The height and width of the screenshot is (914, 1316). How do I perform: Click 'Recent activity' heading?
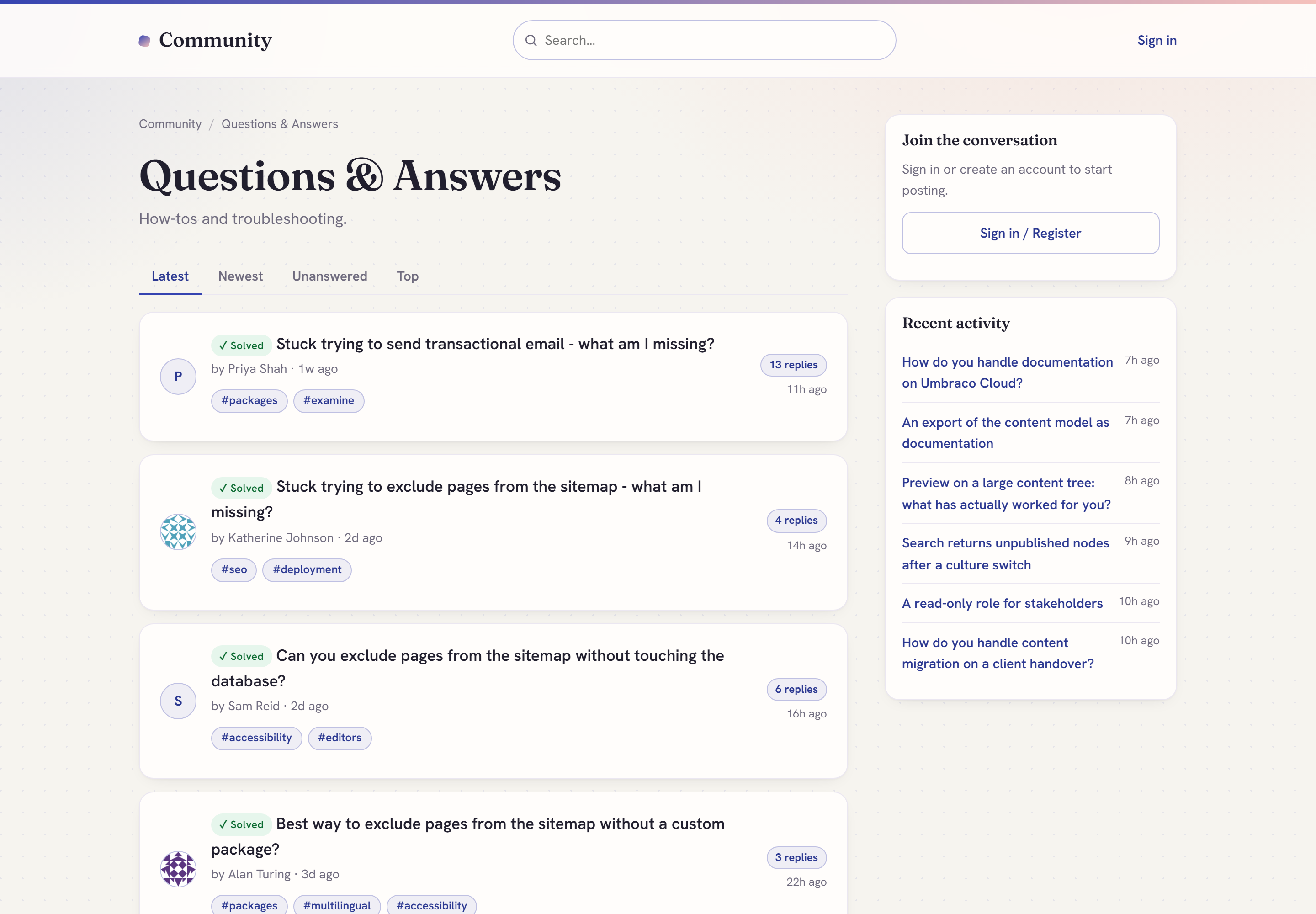click(956, 323)
